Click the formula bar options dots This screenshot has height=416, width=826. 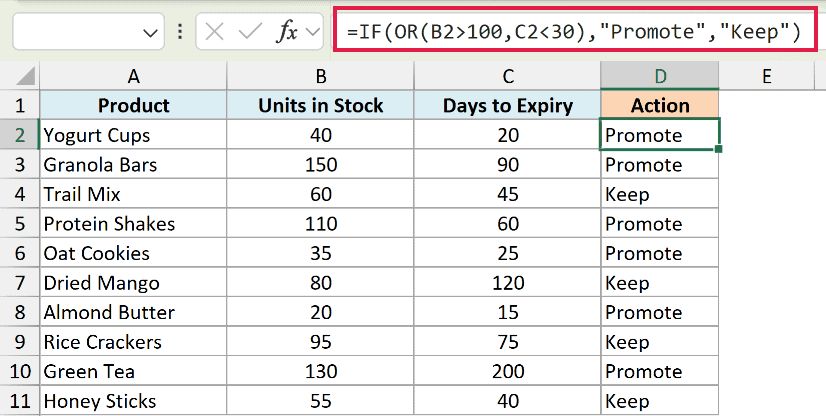(180, 32)
